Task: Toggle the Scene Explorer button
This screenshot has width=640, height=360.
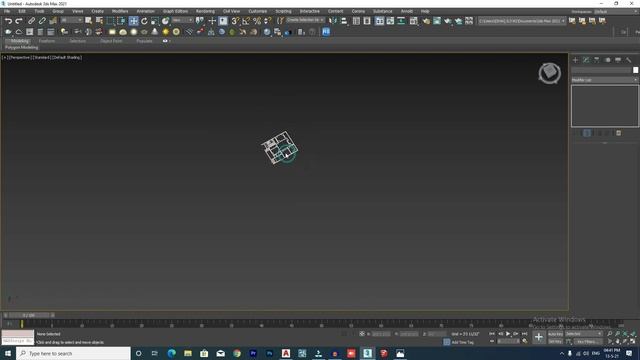Action: click(356, 21)
